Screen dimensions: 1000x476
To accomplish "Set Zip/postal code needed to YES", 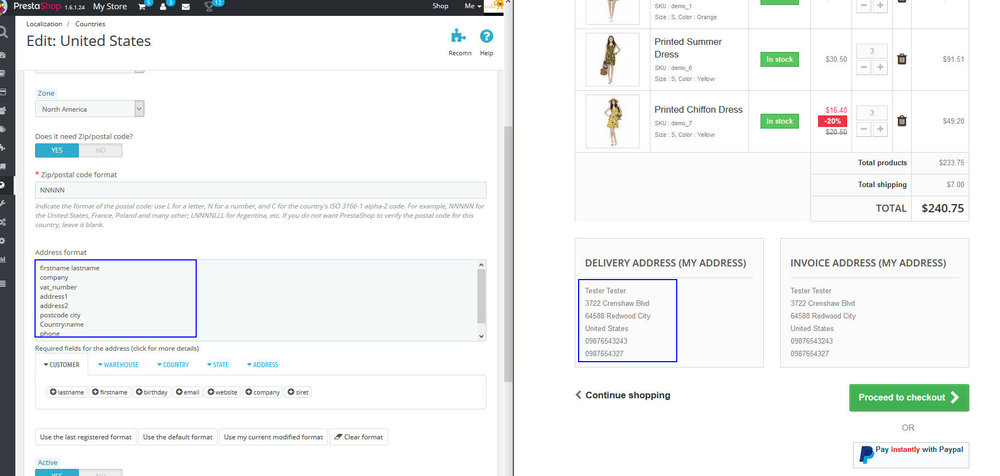I will coord(57,151).
